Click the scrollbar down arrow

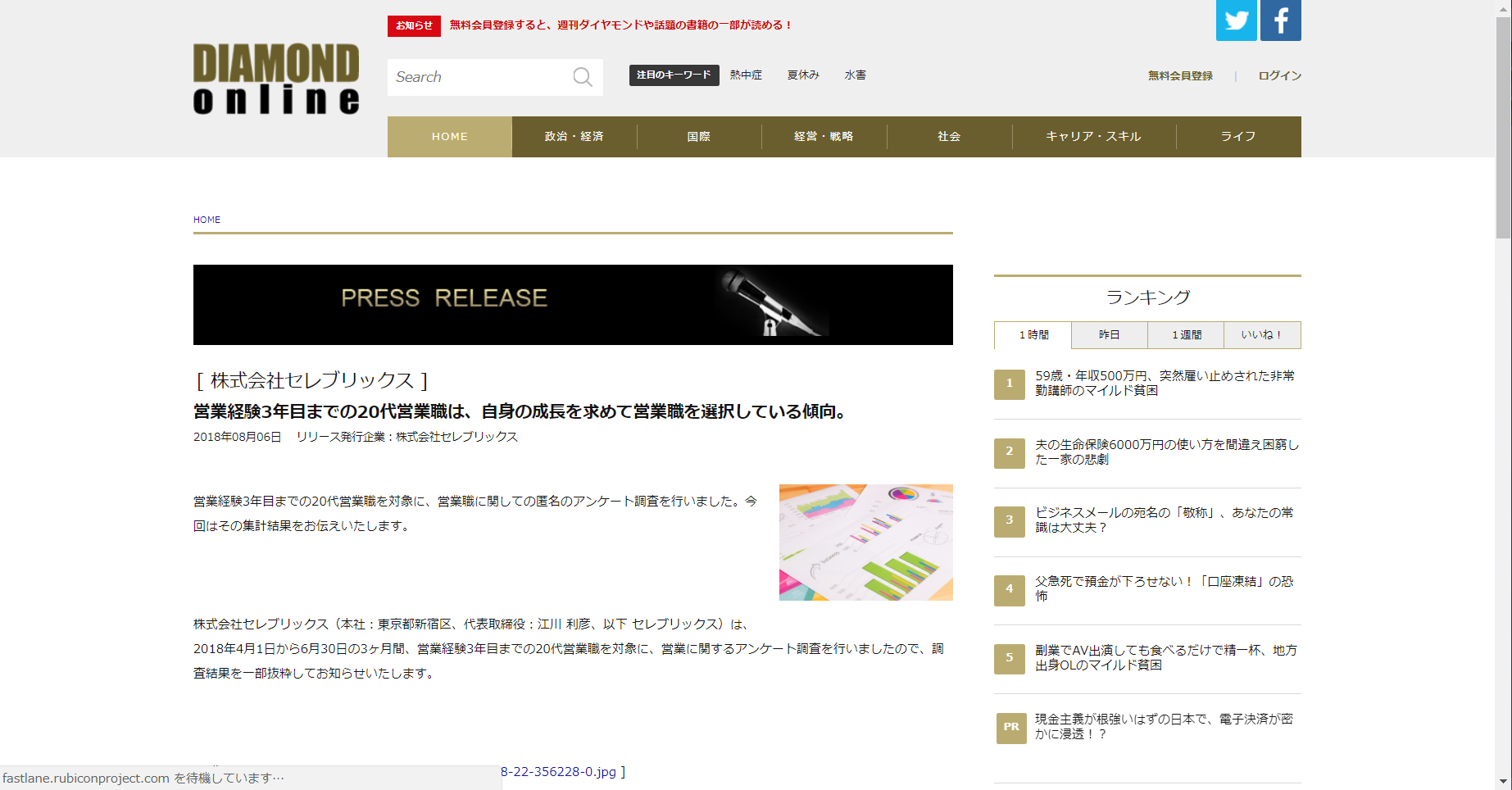coord(1504,782)
